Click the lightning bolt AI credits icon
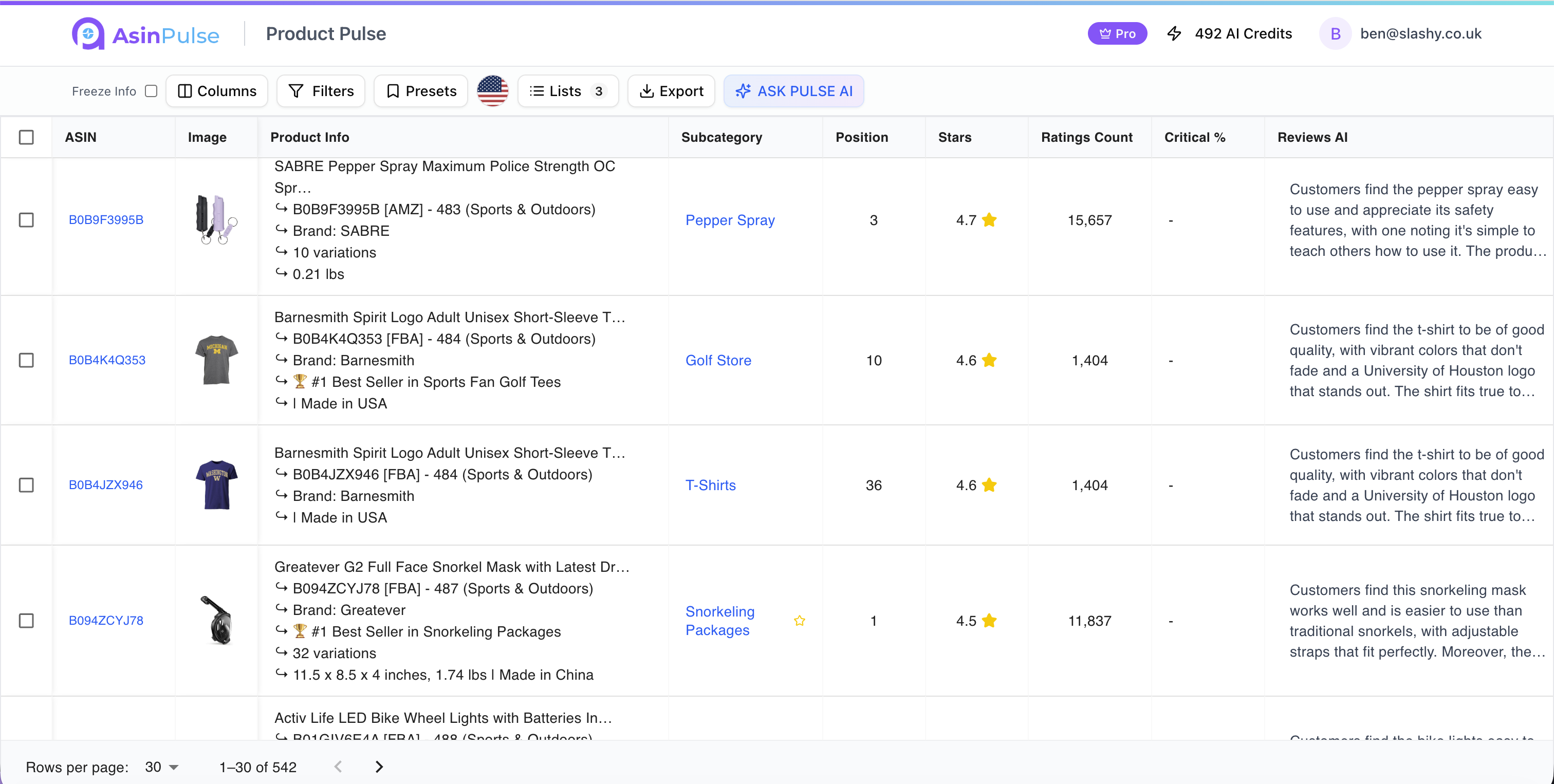The width and height of the screenshot is (1554, 784). pyautogui.click(x=1174, y=34)
